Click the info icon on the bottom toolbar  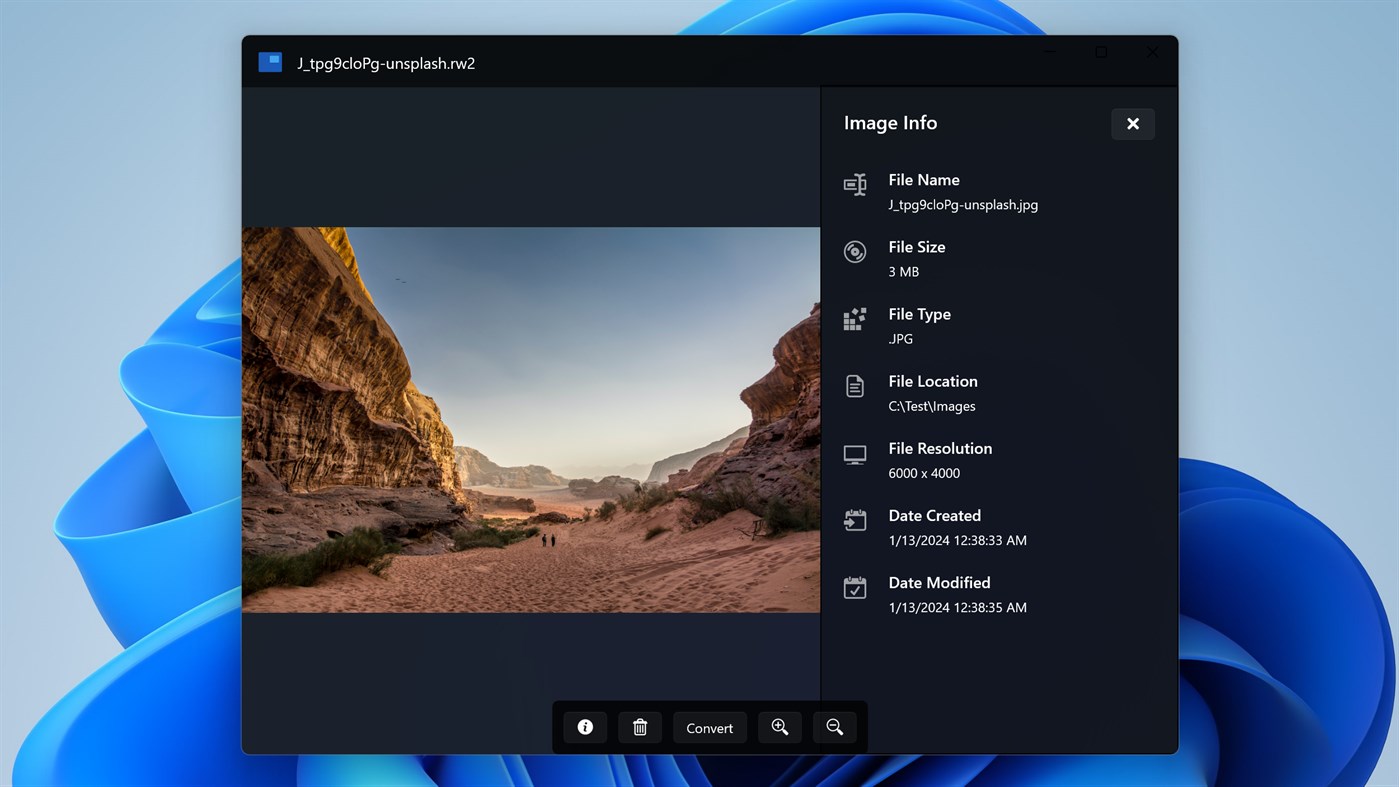click(585, 727)
